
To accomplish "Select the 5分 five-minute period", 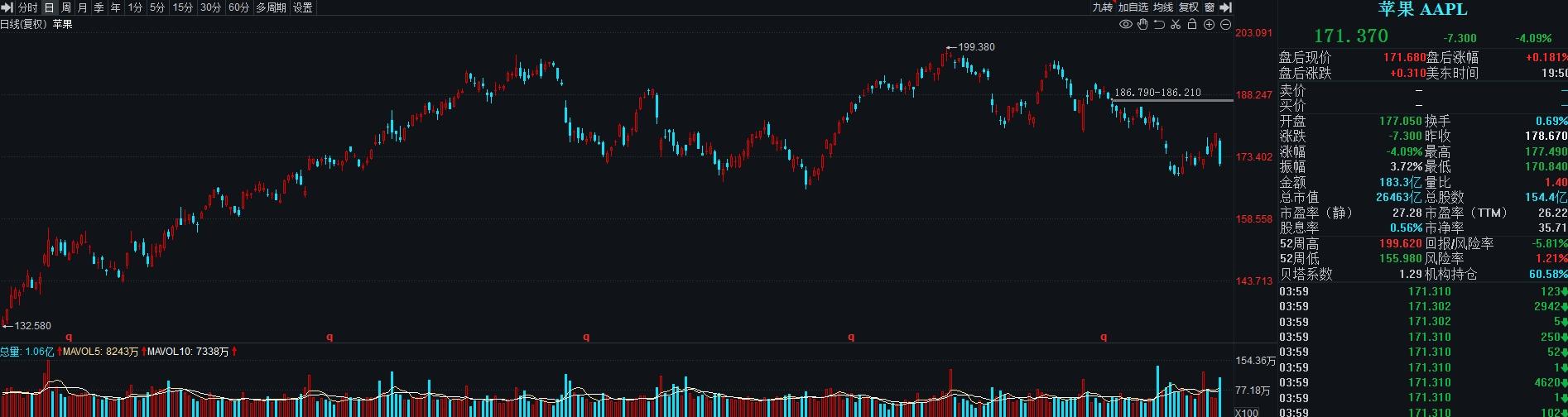I will tap(157, 7).
